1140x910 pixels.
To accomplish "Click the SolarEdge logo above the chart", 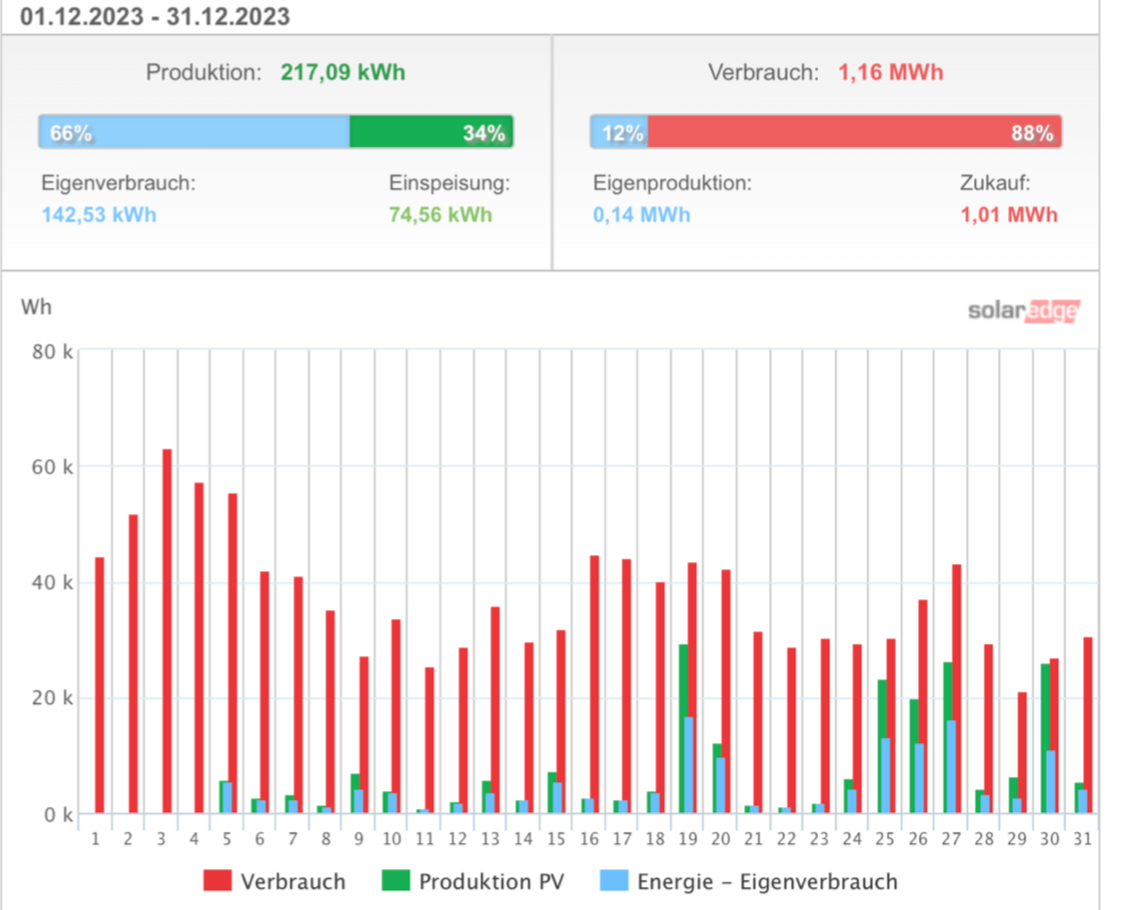I will (1023, 311).
